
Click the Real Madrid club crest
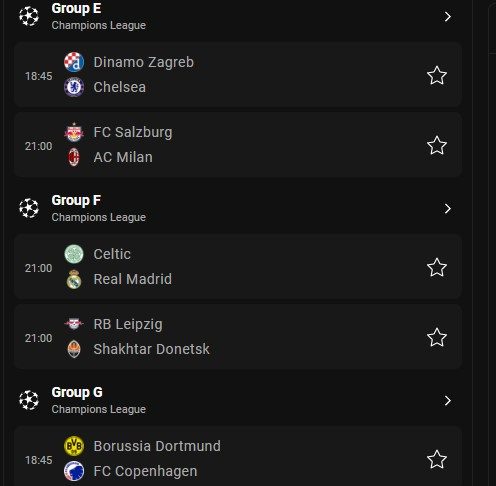click(x=74, y=279)
